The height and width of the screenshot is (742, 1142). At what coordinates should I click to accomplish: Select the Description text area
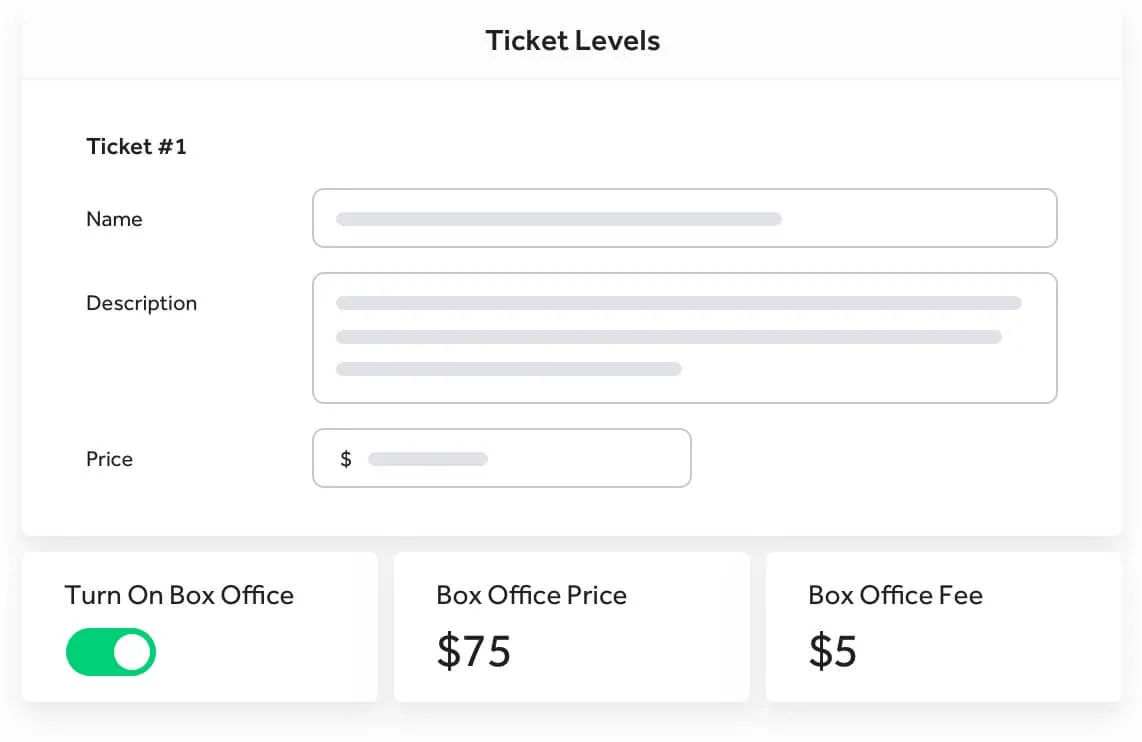pyautogui.click(x=685, y=337)
